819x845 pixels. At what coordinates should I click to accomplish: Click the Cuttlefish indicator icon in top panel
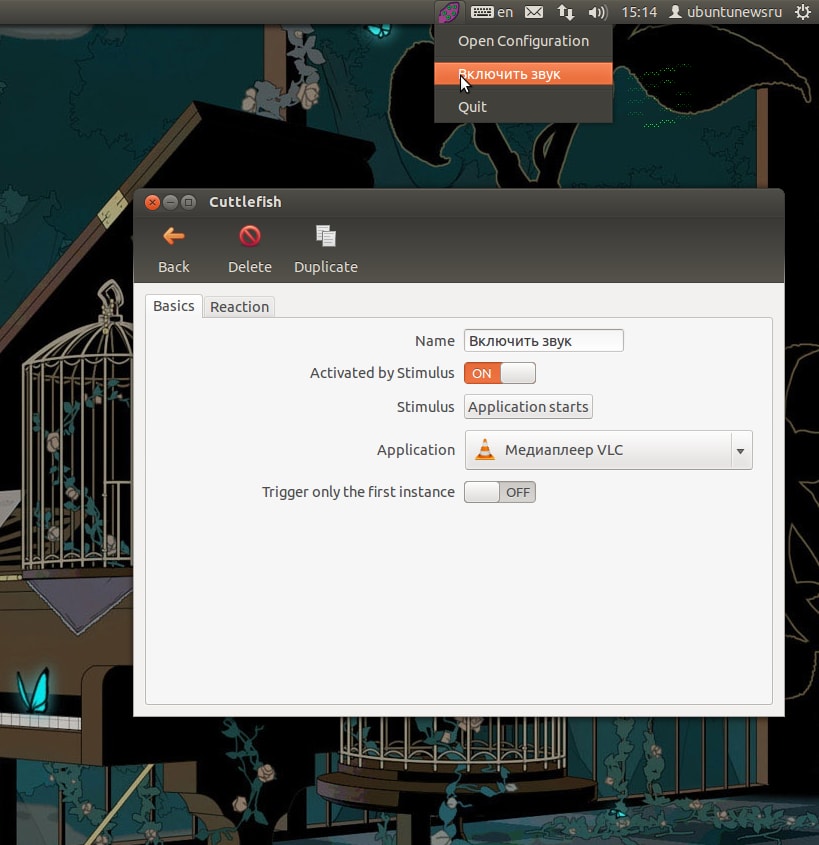point(448,12)
